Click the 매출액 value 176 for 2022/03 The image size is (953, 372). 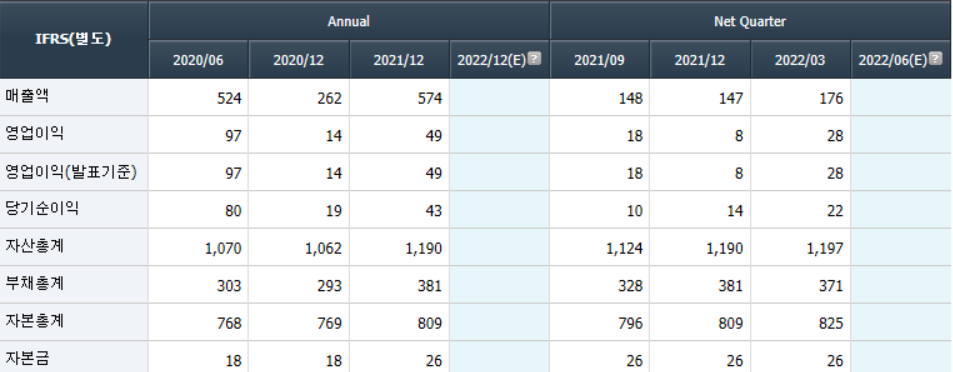pyautogui.click(x=831, y=98)
